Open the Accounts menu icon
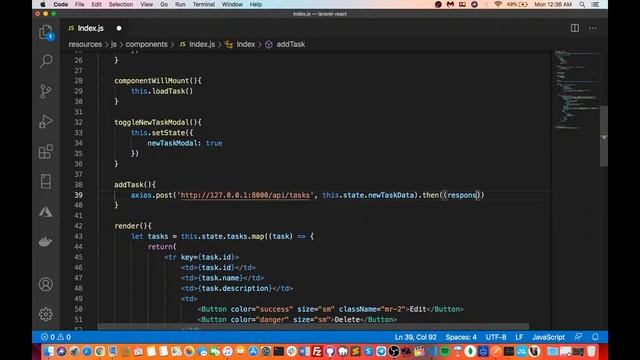Image resolution: width=640 pixels, height=360 pixels. pos(46,284)
